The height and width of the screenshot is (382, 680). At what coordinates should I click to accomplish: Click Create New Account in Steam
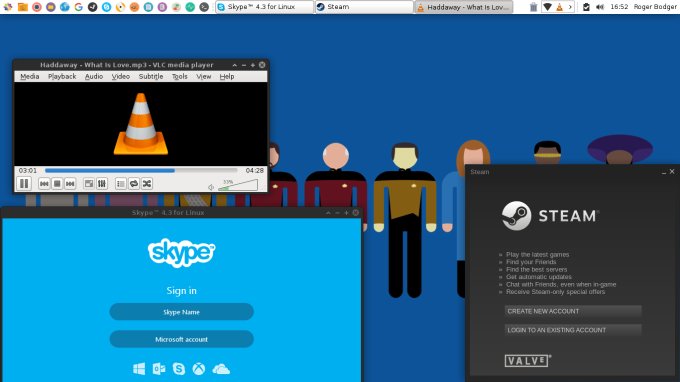click(573, 311)
